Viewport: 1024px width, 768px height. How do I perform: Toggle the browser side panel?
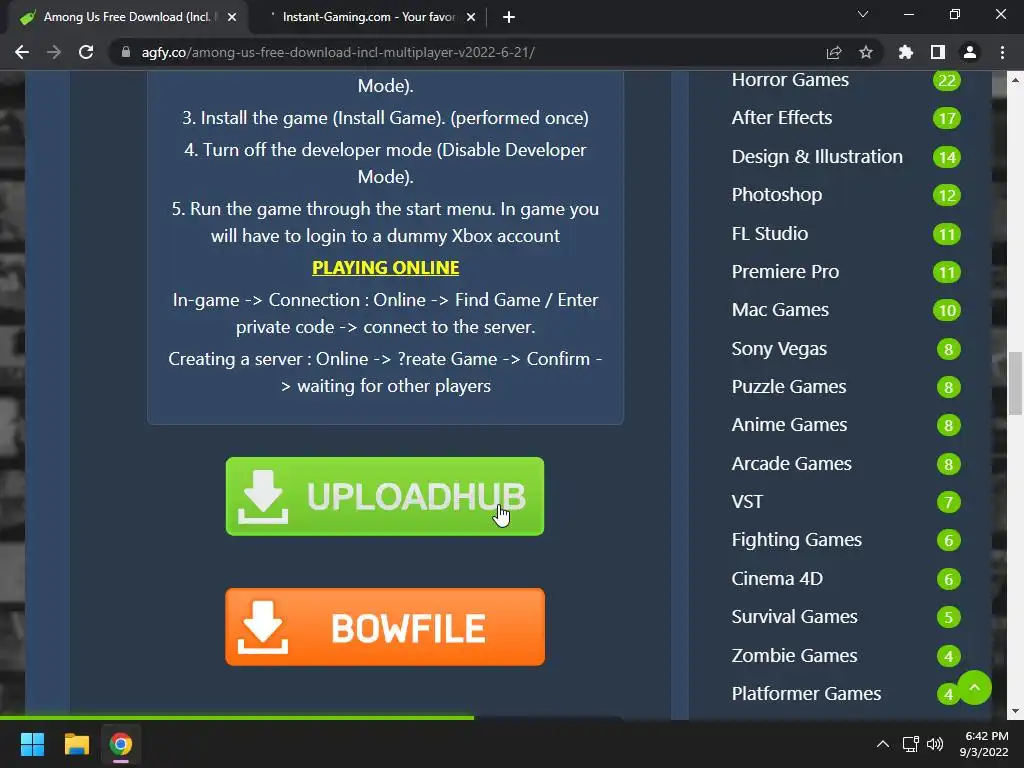point(937,52)
